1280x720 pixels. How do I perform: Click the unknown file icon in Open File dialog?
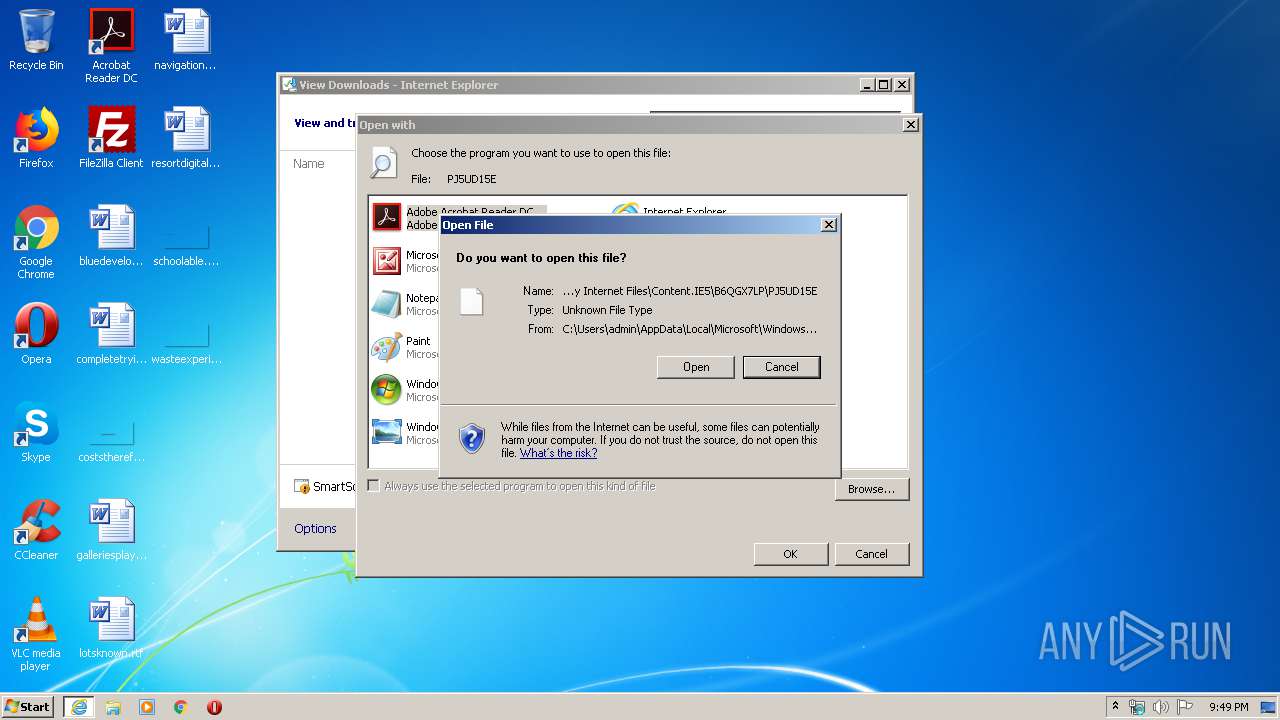[471, 301]
